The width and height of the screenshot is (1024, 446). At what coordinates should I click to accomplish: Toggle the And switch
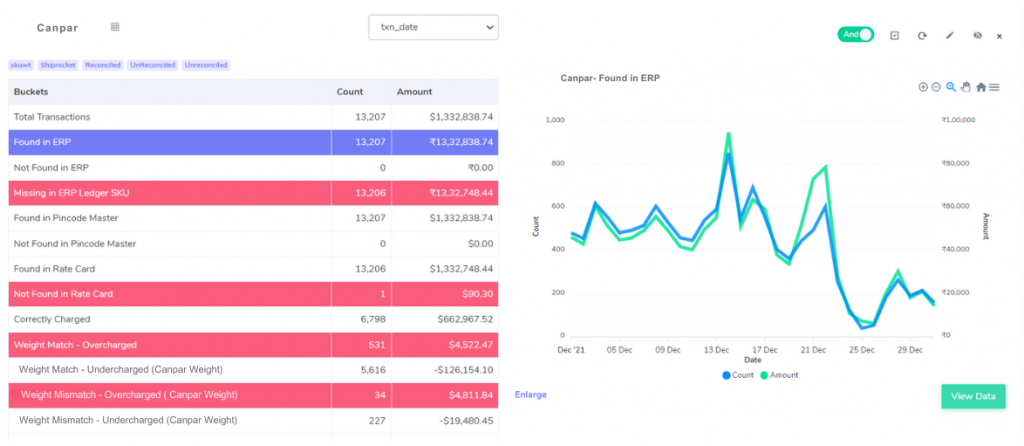855,34
